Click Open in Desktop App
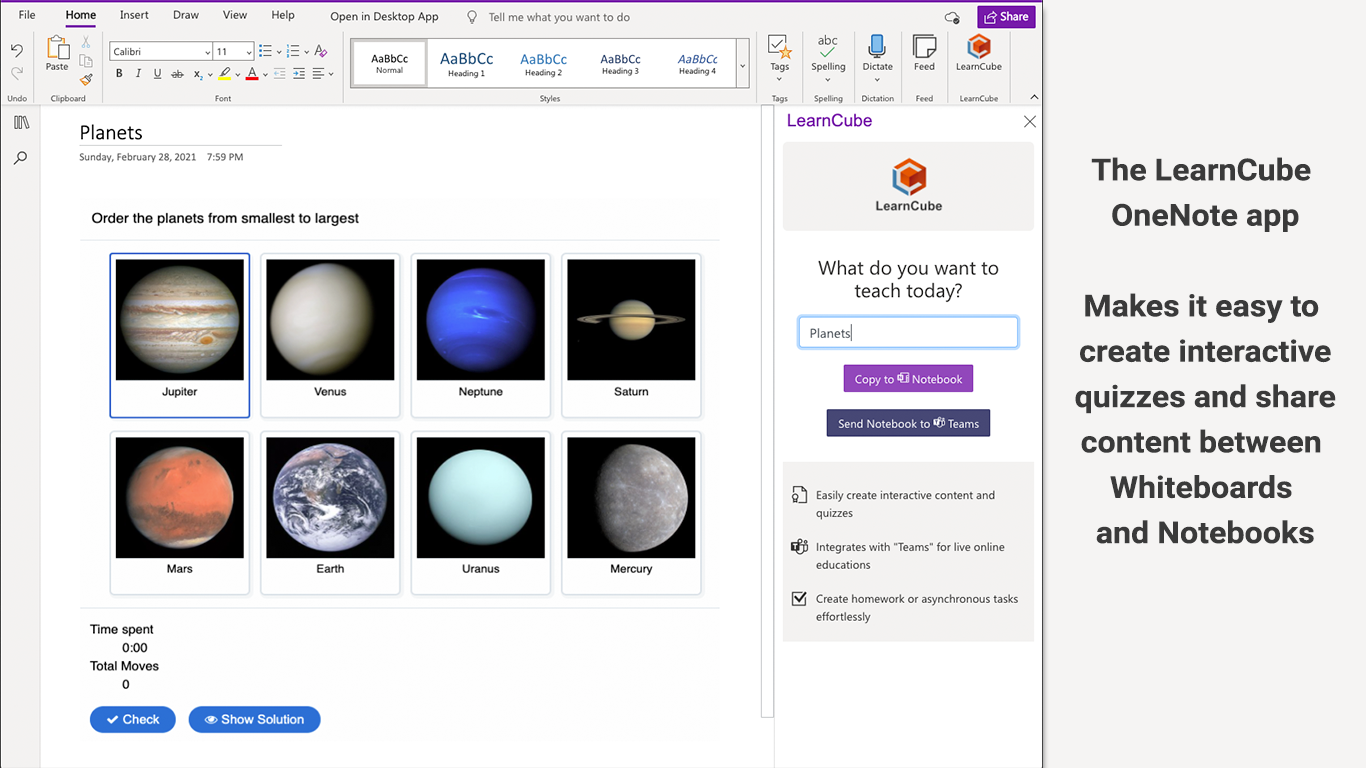Image resolution: width=1366 pixels, height=768 pixels. pos(384,16)
